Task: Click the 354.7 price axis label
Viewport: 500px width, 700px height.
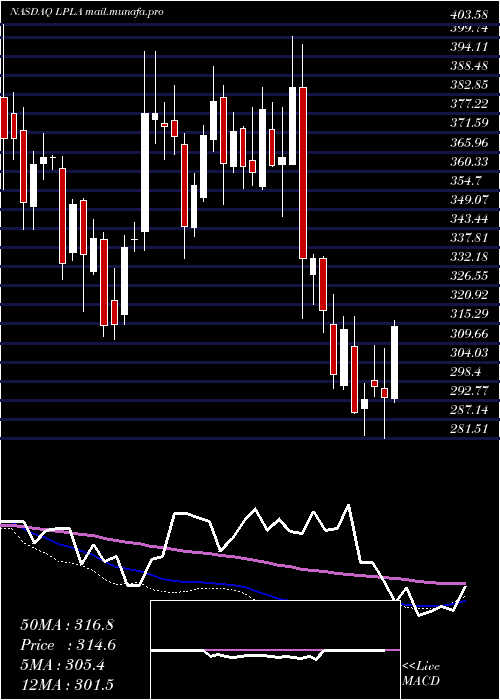Action: tap(467, 181)
